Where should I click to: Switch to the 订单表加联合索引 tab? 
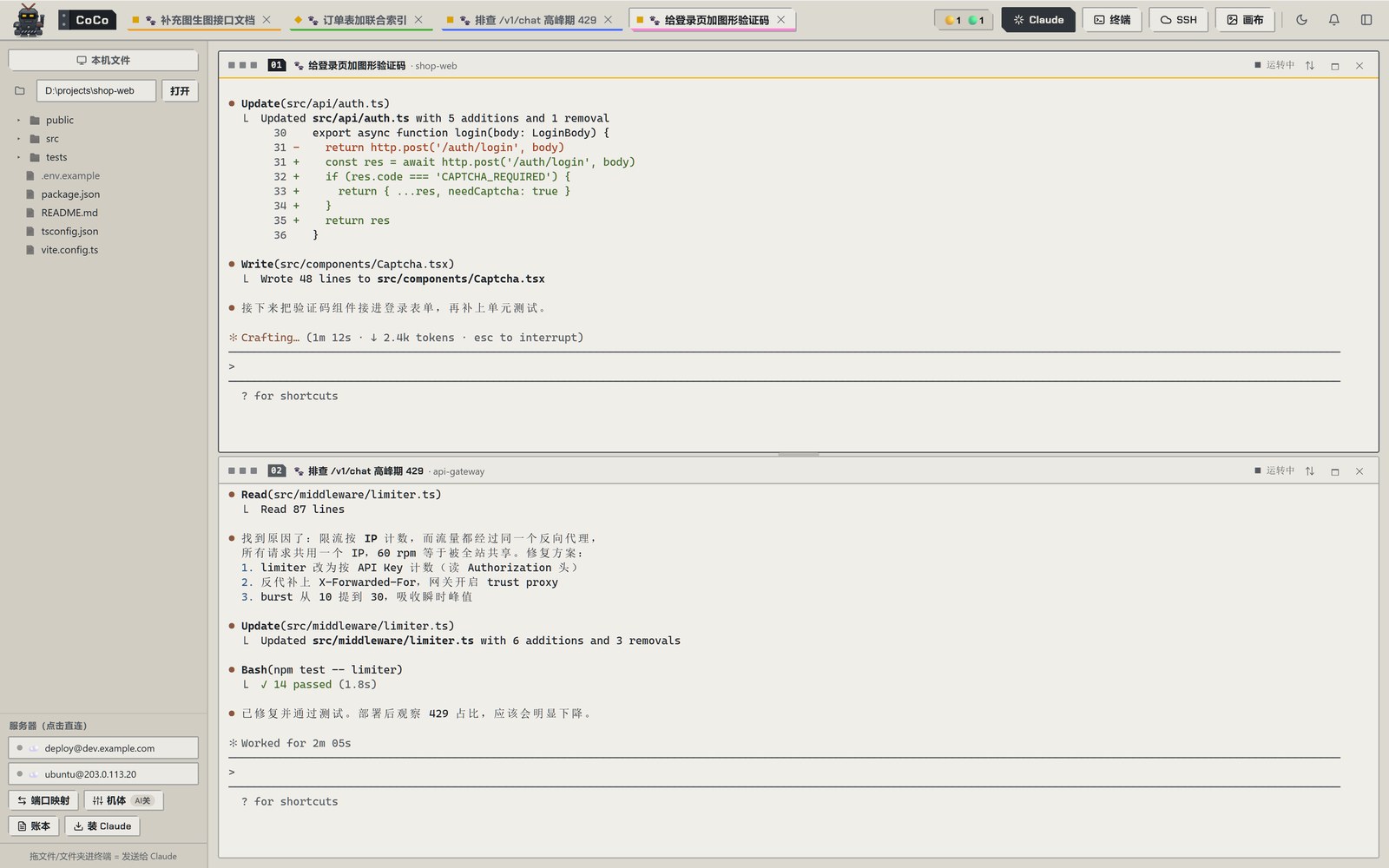[x=360, y=20]
